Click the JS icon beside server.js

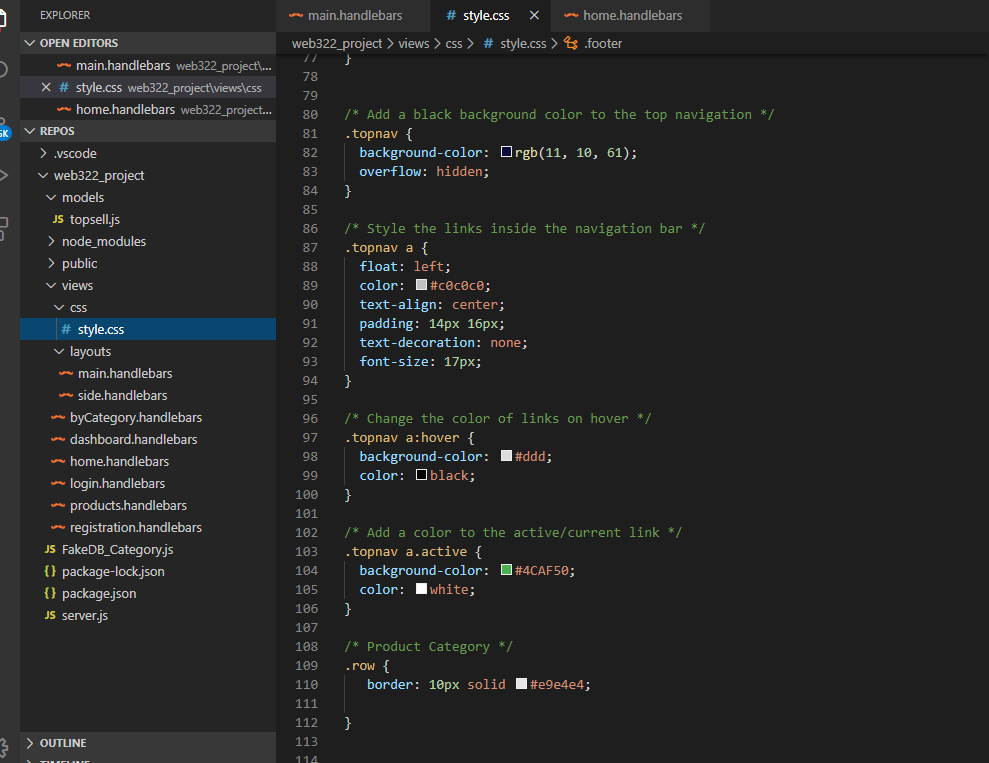click(x=49, y=615)
